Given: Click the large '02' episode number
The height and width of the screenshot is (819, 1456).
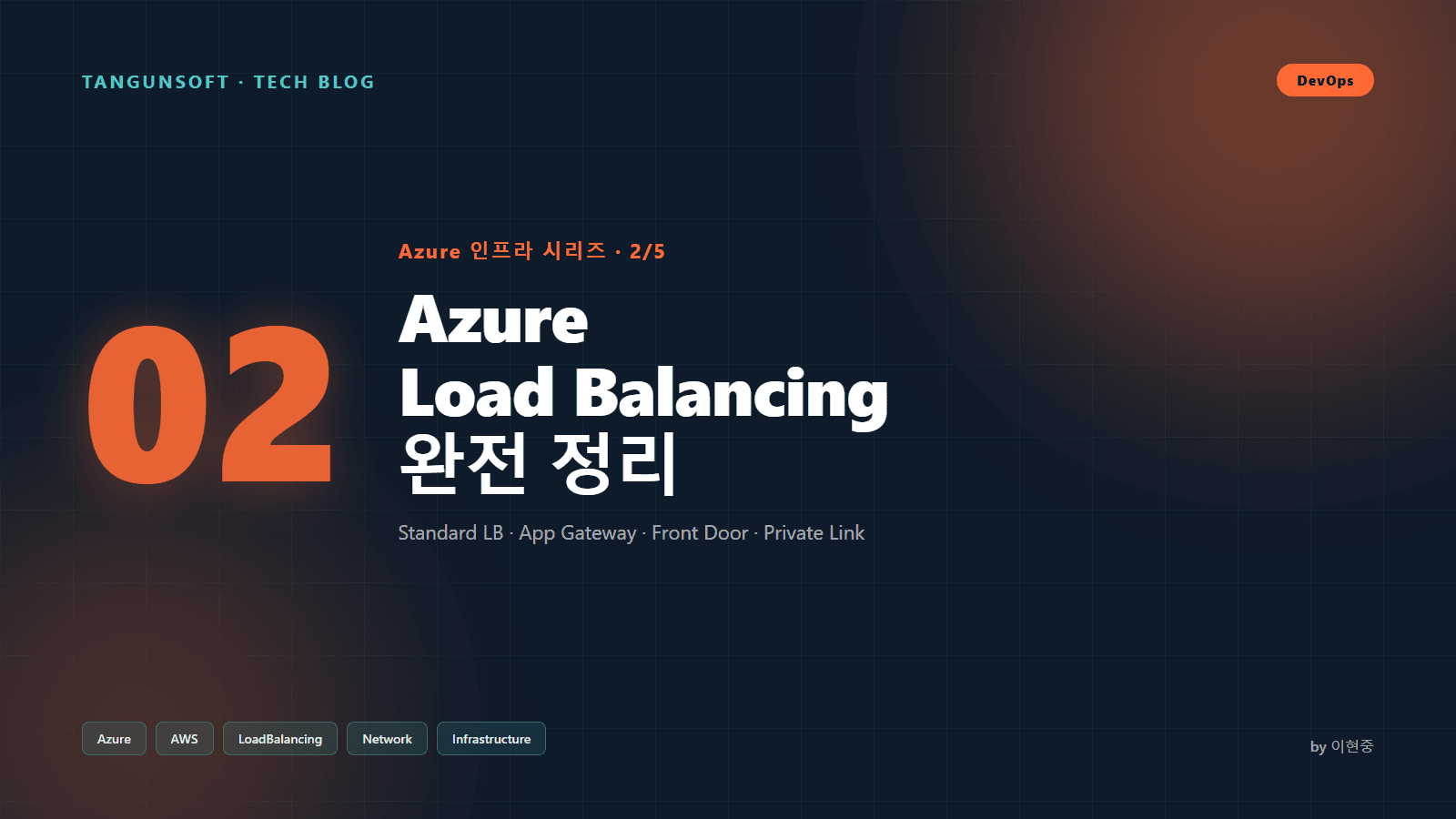Looking at the screenshot, I should coord(209,404).
